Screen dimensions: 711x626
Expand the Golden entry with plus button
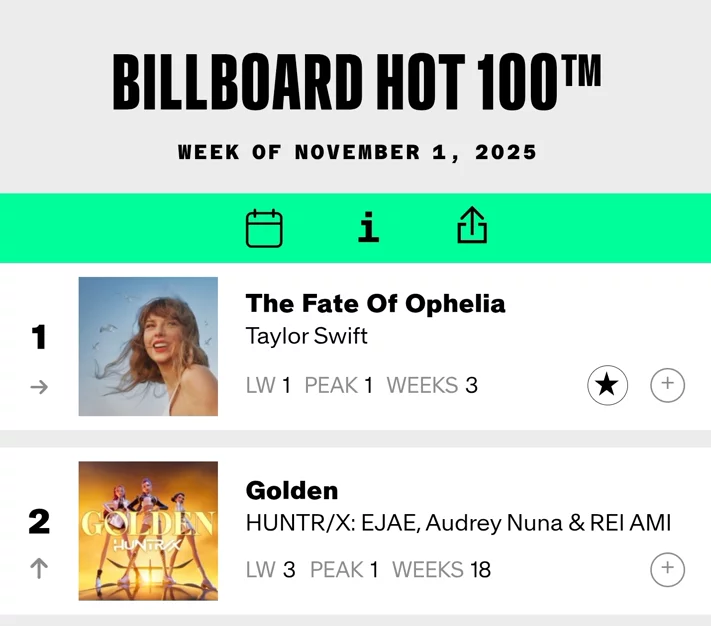point(667,569)
